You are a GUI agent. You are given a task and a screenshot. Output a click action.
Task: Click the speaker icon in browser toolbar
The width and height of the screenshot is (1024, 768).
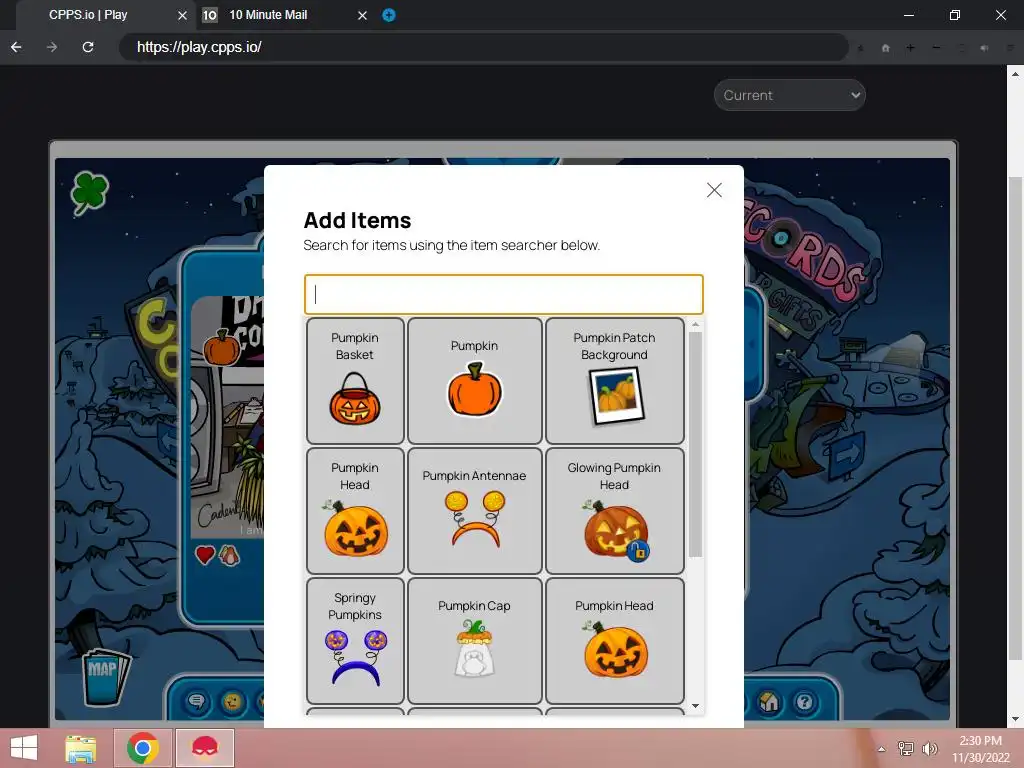click(x=984, y=48)
